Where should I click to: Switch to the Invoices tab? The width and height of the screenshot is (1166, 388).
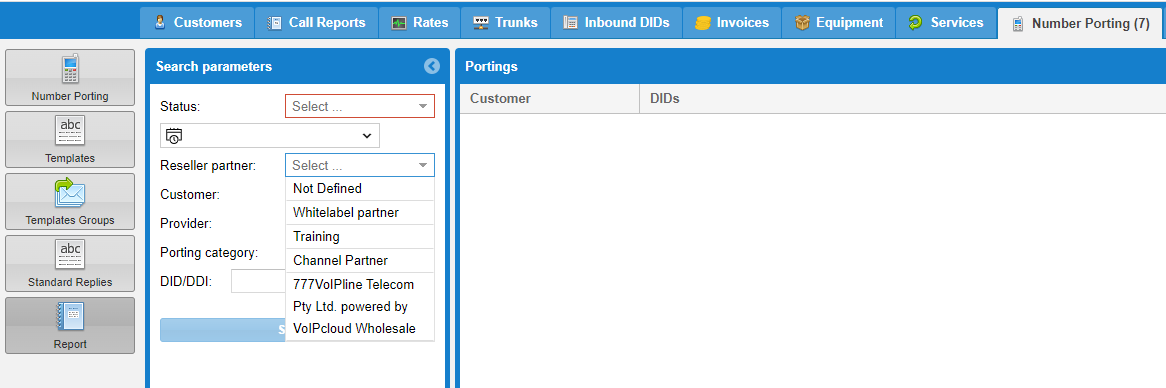(x=732, y=22)
